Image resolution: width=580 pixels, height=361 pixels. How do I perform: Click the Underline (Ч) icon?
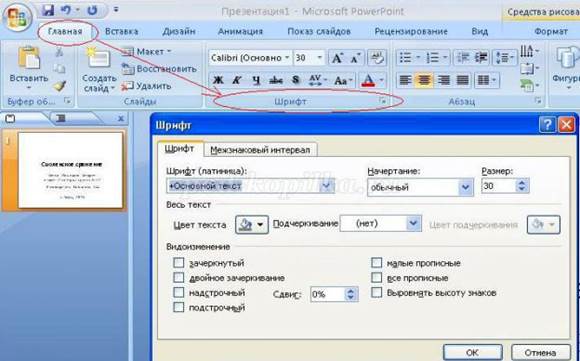point(256,80)
